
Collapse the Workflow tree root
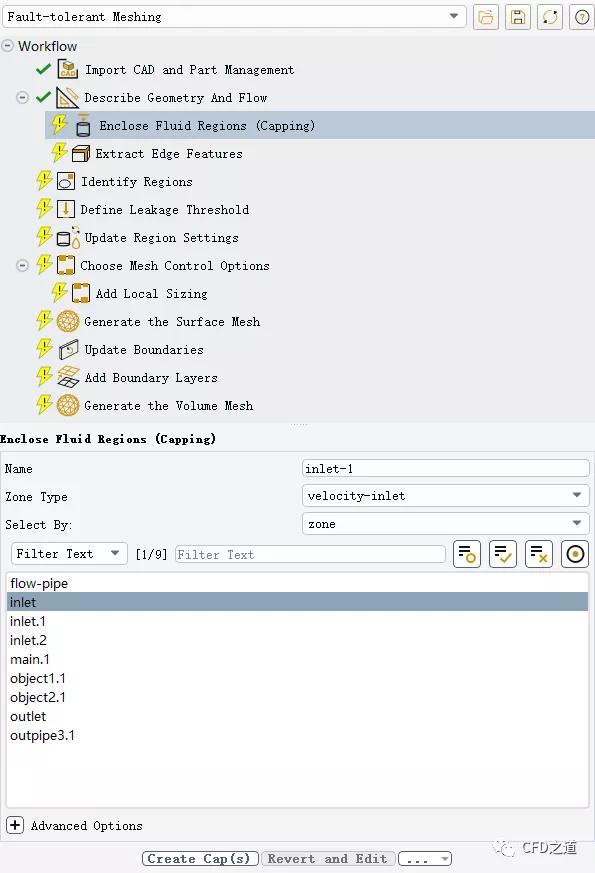pos(7,46)
